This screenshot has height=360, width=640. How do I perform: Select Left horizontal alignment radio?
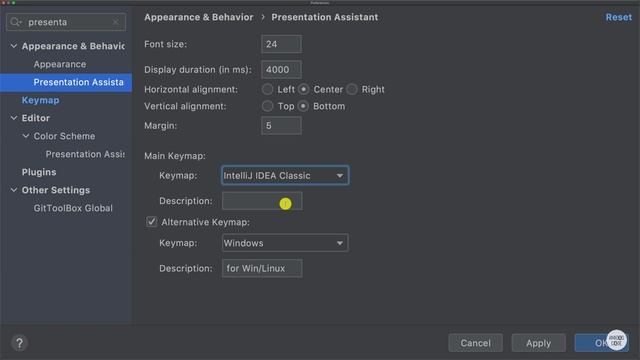[x=267, y=89]
